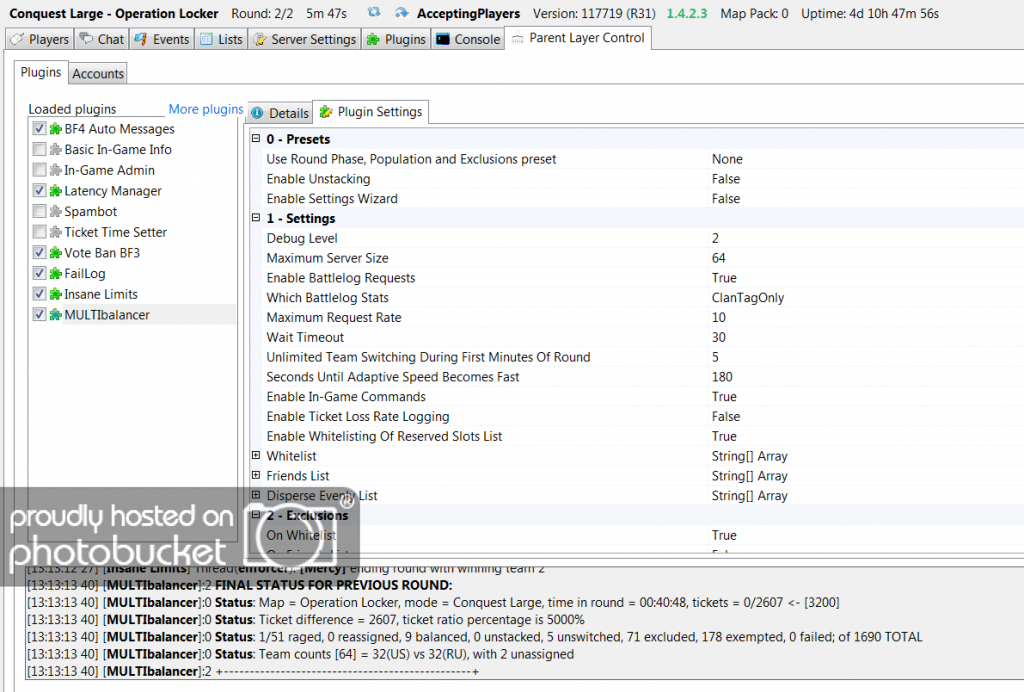The width and height of the screenshot is (1024, 692).
Task: Open the Accounts tab
Action: pyautogui.click(x=98, y=74)
